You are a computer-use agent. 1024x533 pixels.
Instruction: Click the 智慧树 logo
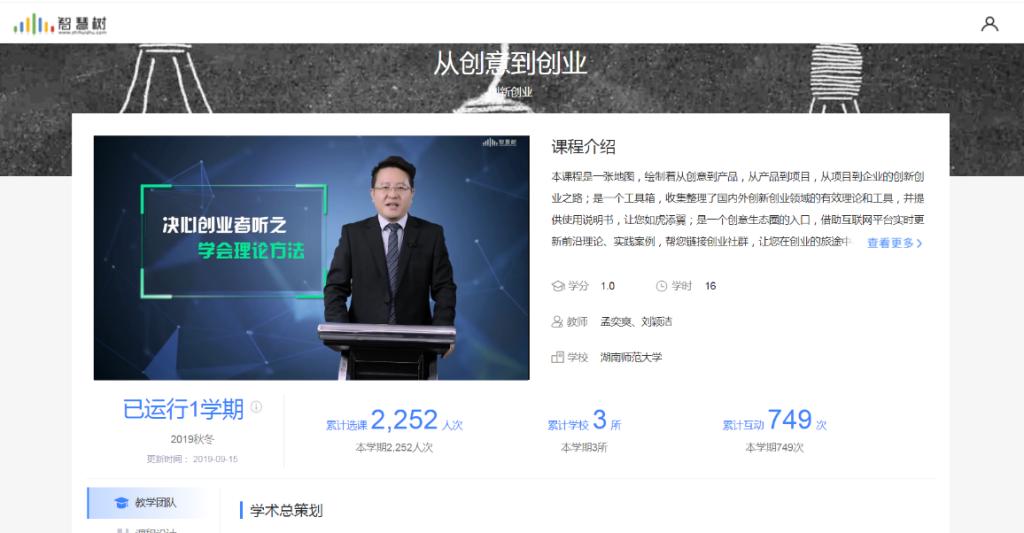point(60,24)
